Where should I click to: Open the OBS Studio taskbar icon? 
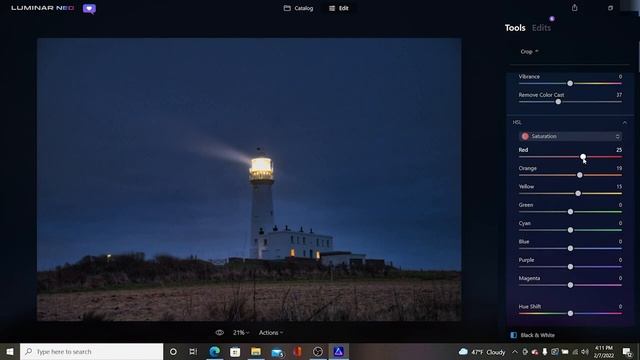[318, 351]
